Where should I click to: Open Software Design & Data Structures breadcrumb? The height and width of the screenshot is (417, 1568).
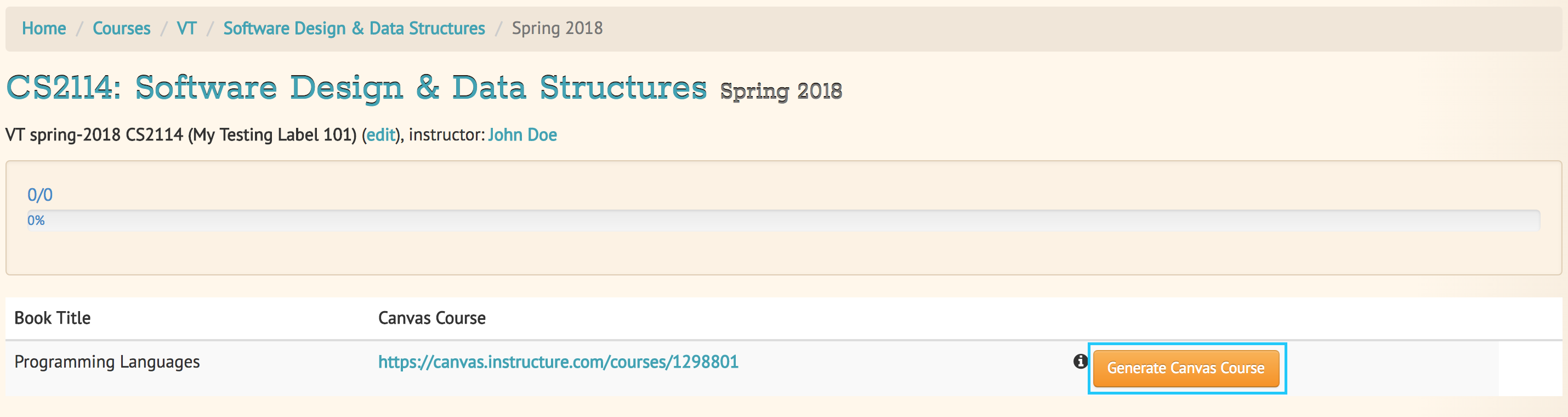(x=354, y=28)
